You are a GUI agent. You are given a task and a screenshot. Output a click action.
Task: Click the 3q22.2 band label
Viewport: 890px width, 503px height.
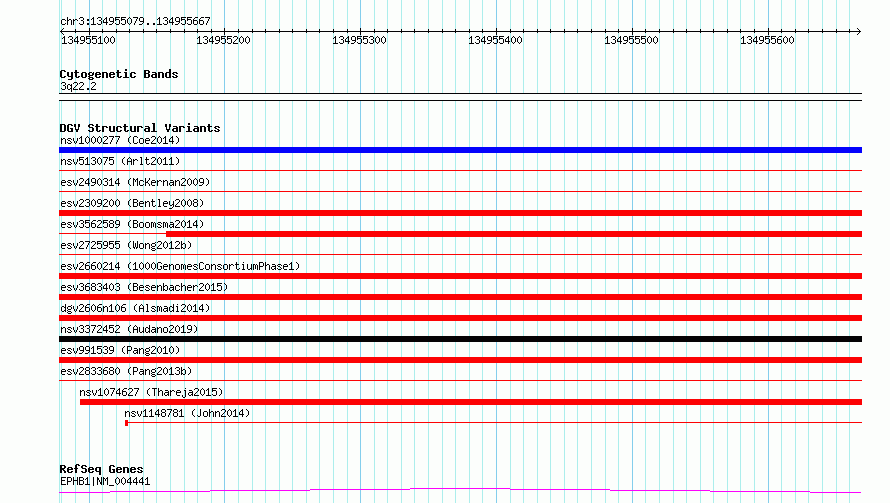click(x=78, y=86)
